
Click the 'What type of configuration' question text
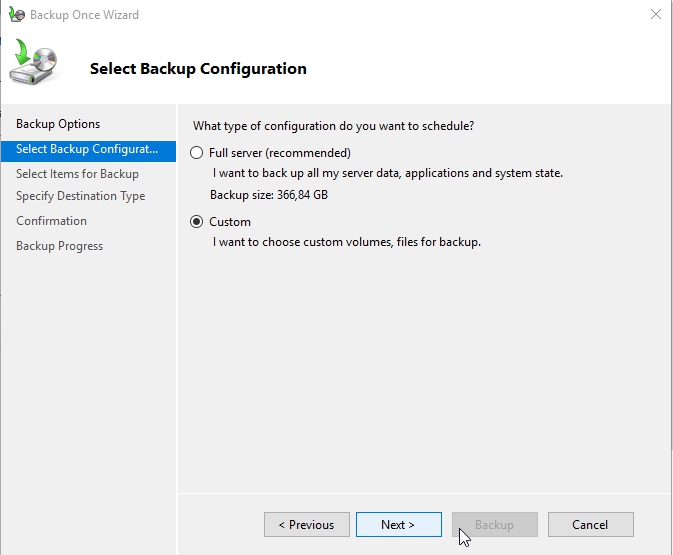coord(333,126)
